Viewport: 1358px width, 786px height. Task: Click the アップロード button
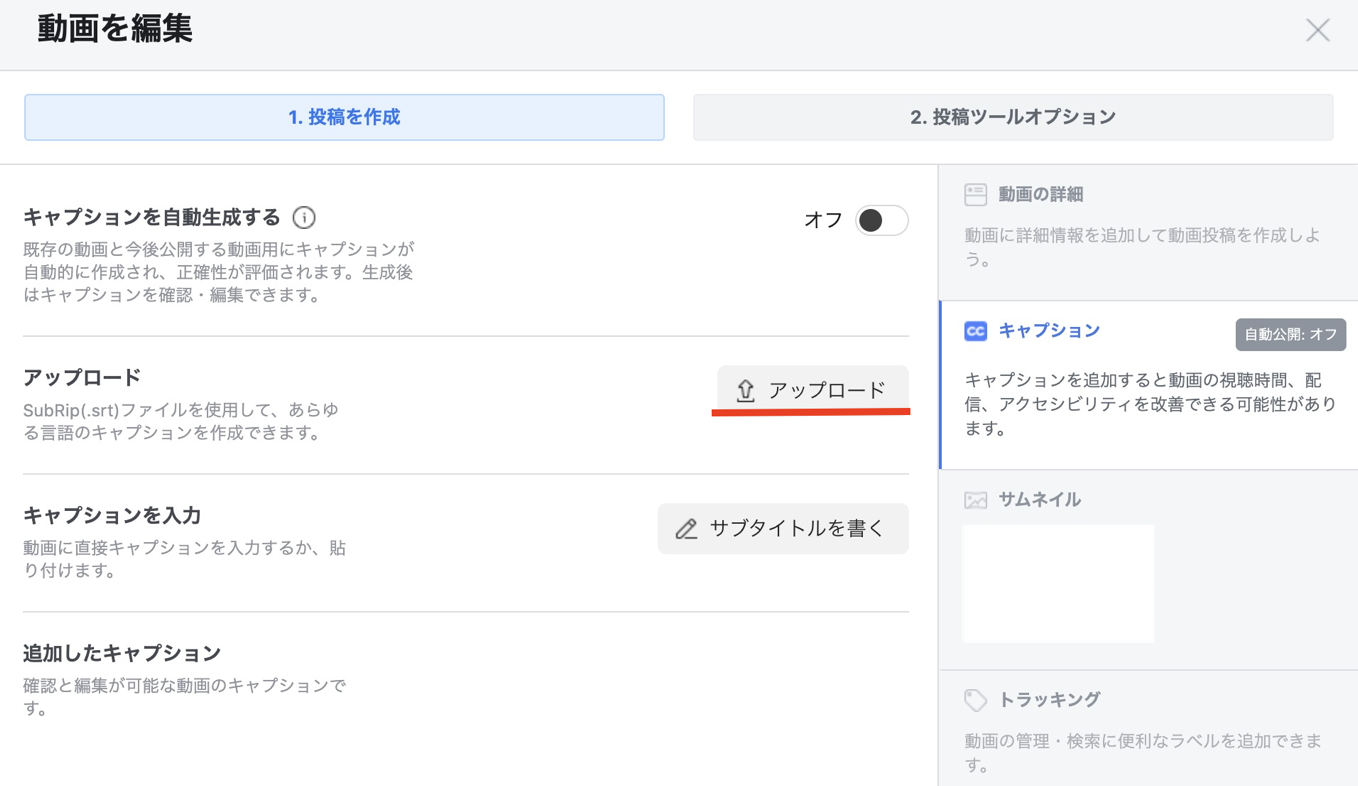pos(812,390)
